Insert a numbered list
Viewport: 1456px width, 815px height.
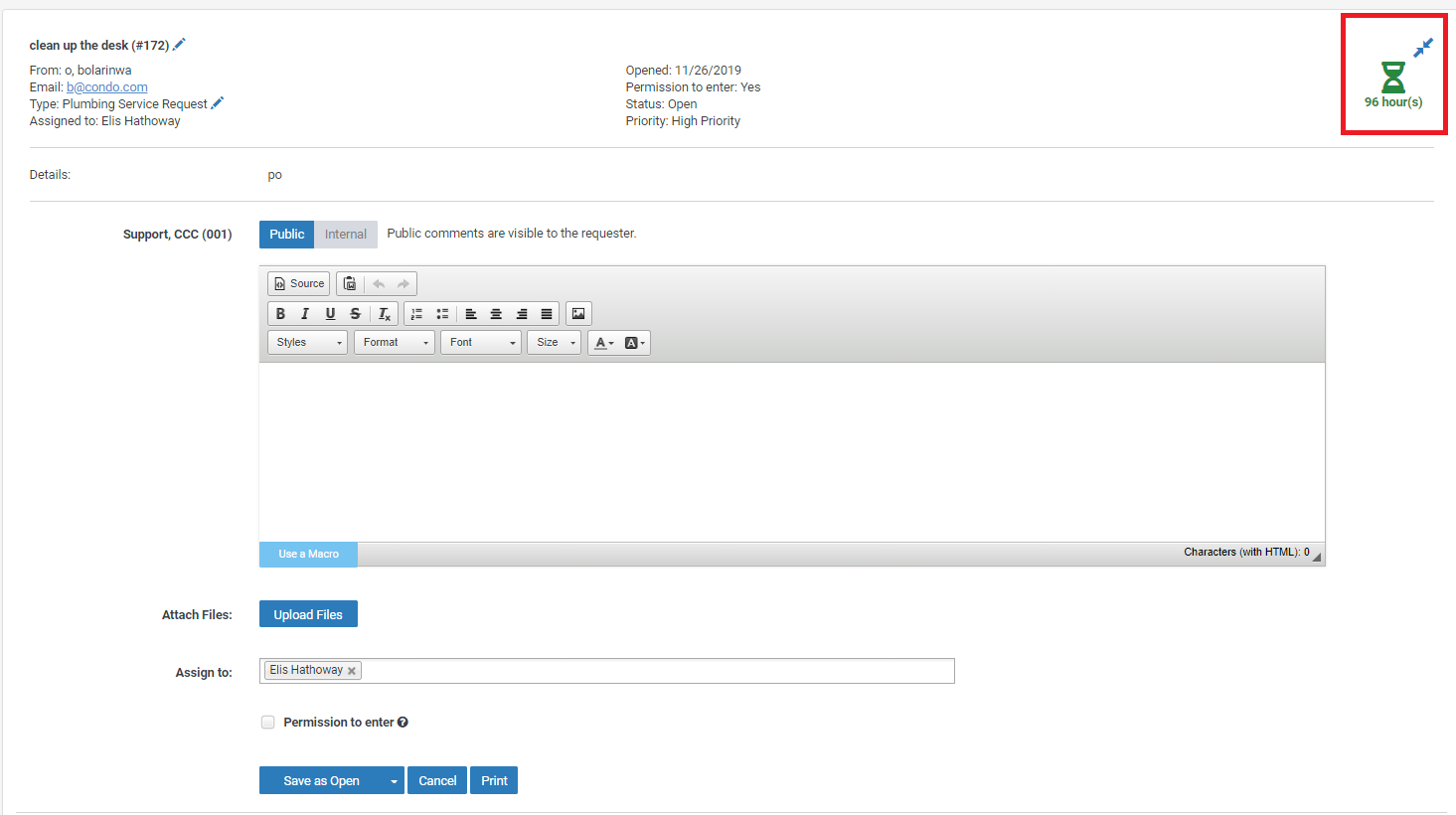416,313
